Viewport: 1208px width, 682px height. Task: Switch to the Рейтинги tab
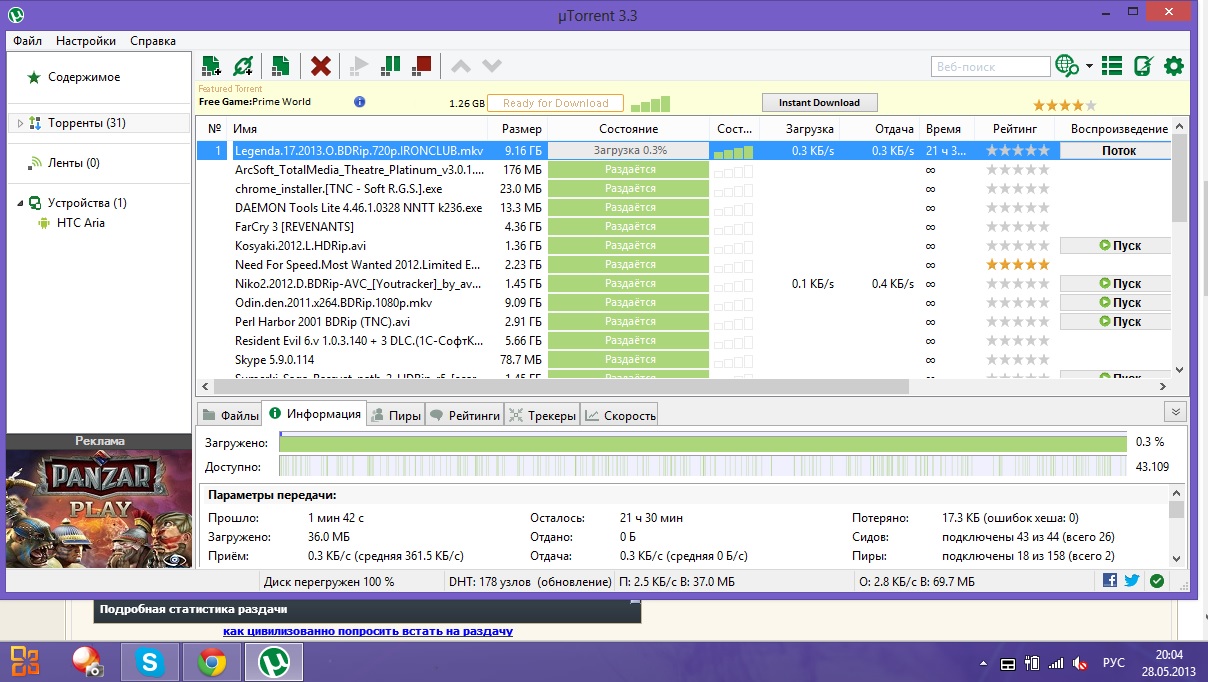(x=464, y=415)
